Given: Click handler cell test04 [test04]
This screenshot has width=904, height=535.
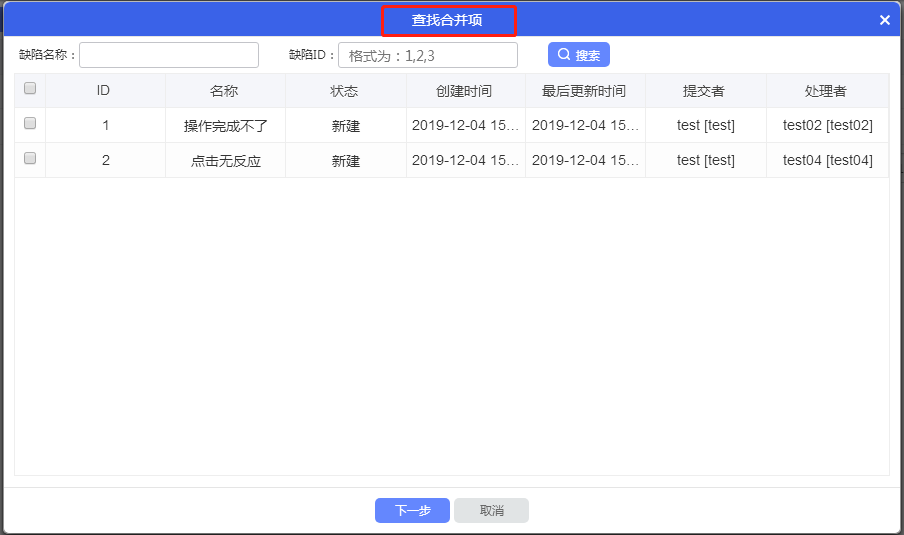Looking at the screenshot, I should (827, 161).
